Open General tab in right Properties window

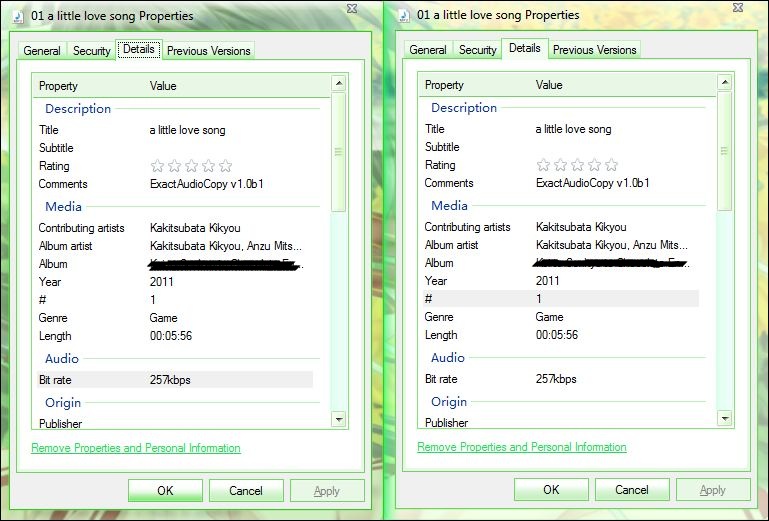click(428, 50)
